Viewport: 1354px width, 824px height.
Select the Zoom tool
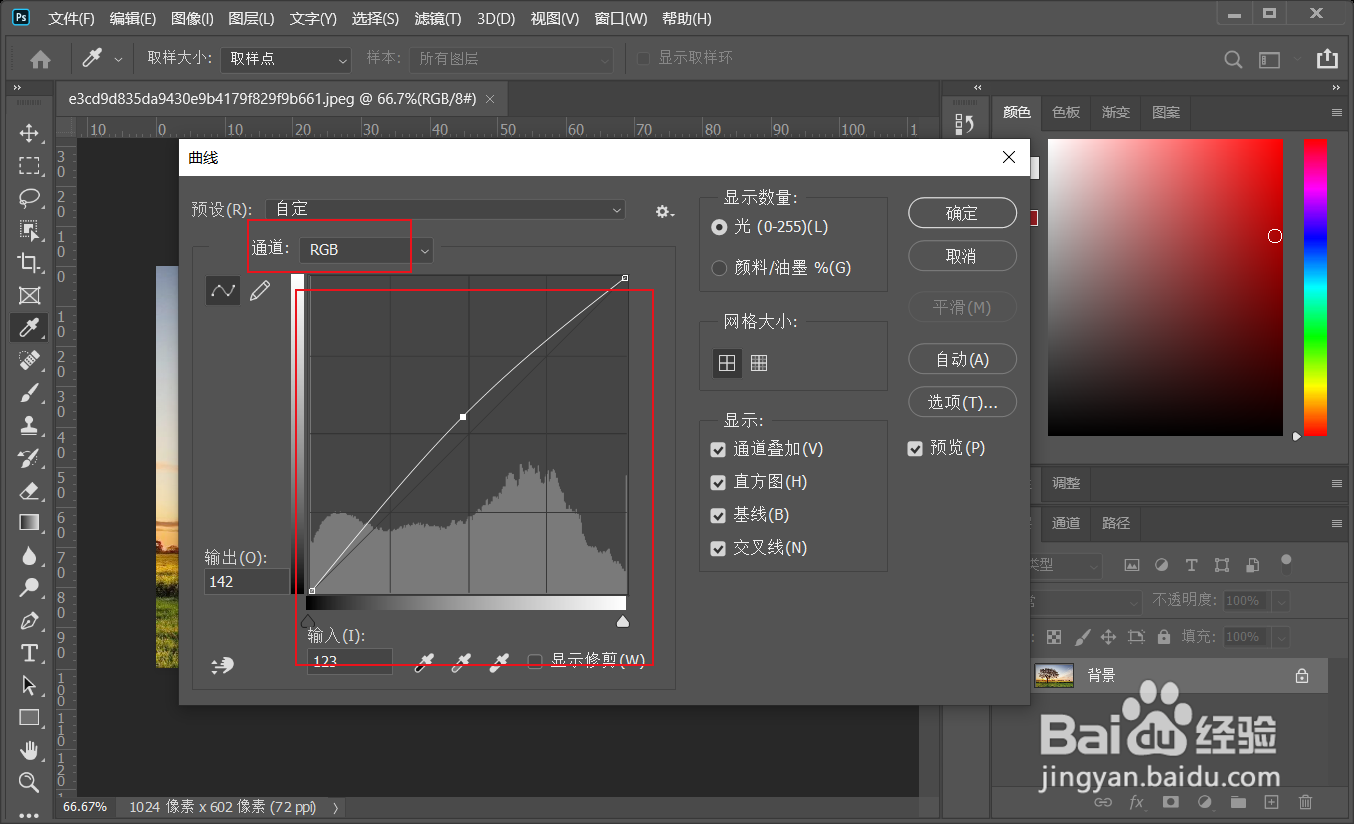tap(30, 783)
